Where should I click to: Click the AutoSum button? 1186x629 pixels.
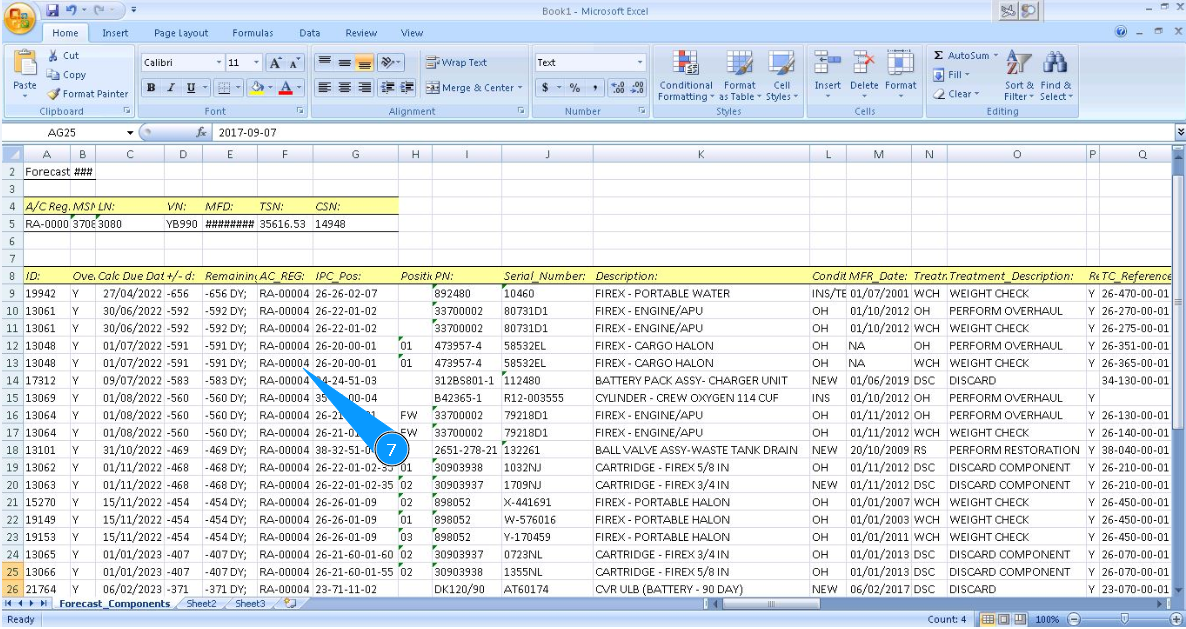[x=961, y=56]
